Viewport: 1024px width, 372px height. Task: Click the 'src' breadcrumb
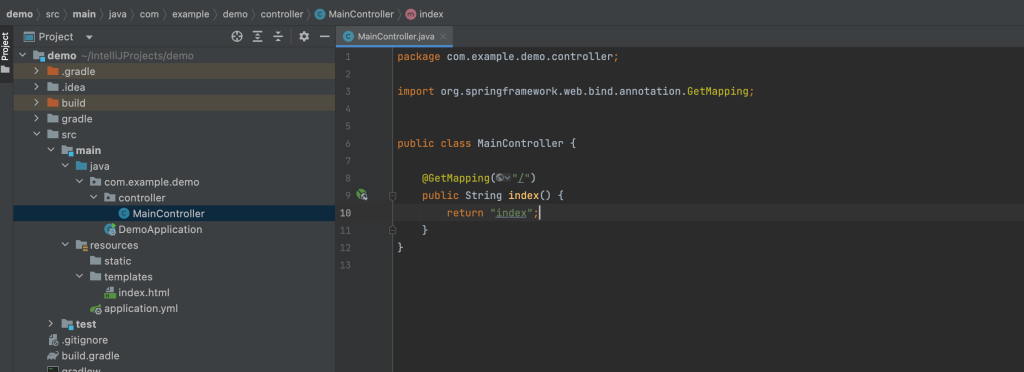click(52, 14)
